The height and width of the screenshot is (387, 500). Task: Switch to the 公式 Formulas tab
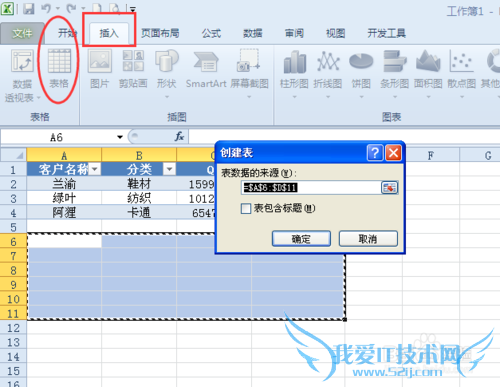tap(211, 33)
